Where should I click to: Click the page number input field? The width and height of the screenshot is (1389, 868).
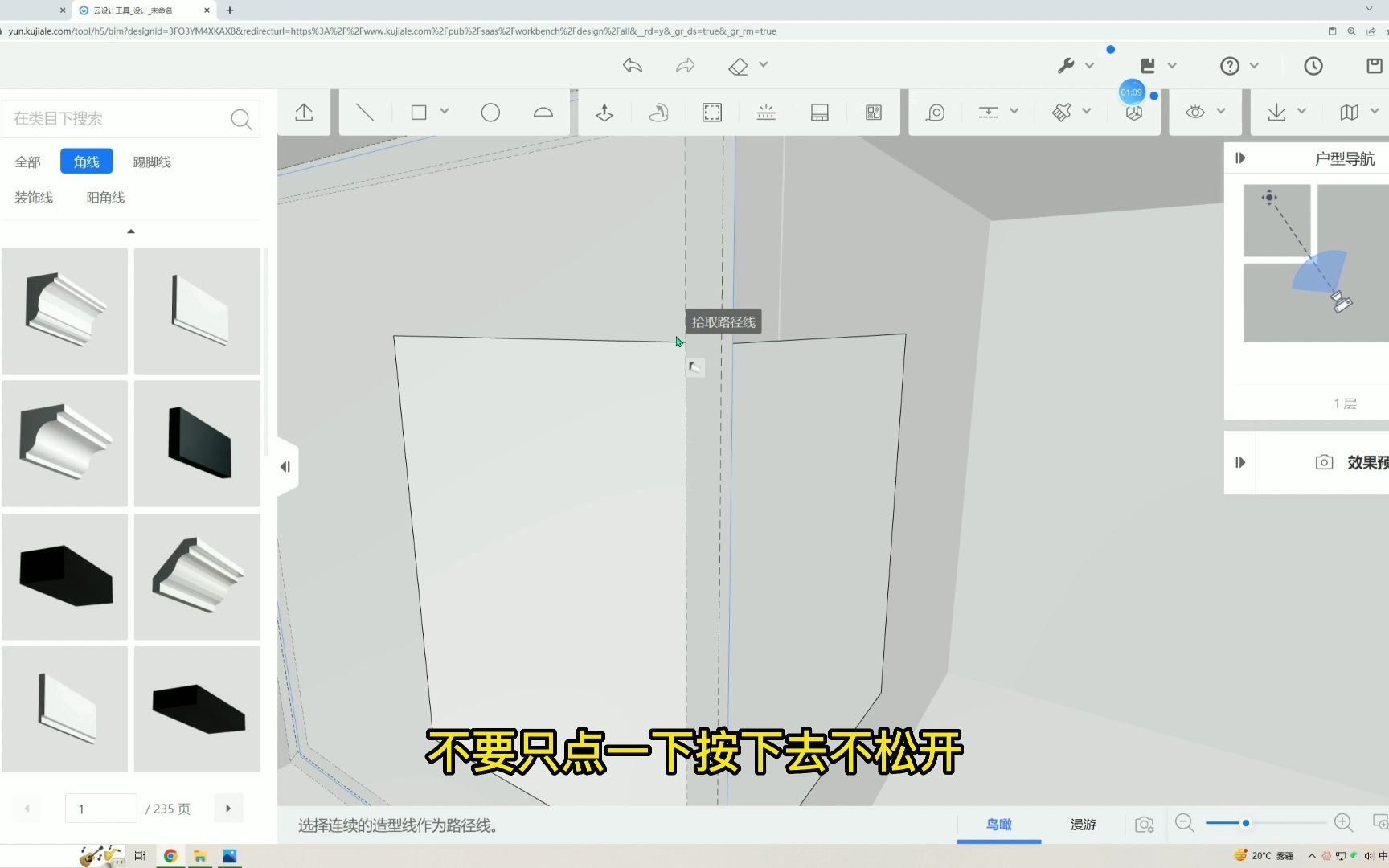(101, 809)
